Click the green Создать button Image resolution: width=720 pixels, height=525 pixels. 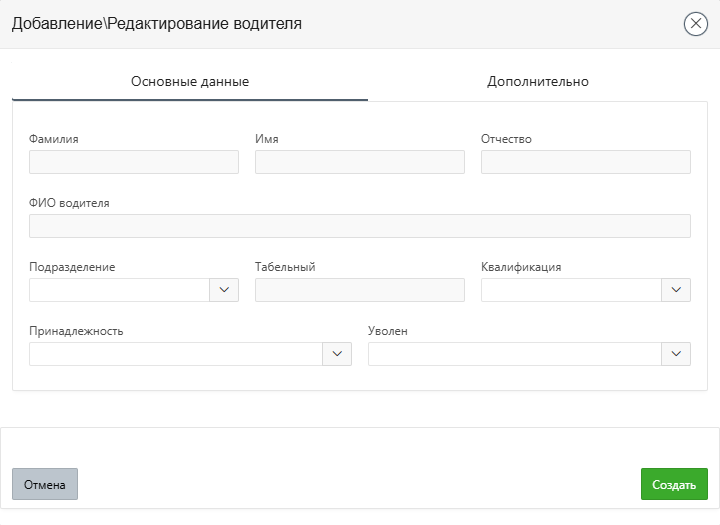coord(674,484)
